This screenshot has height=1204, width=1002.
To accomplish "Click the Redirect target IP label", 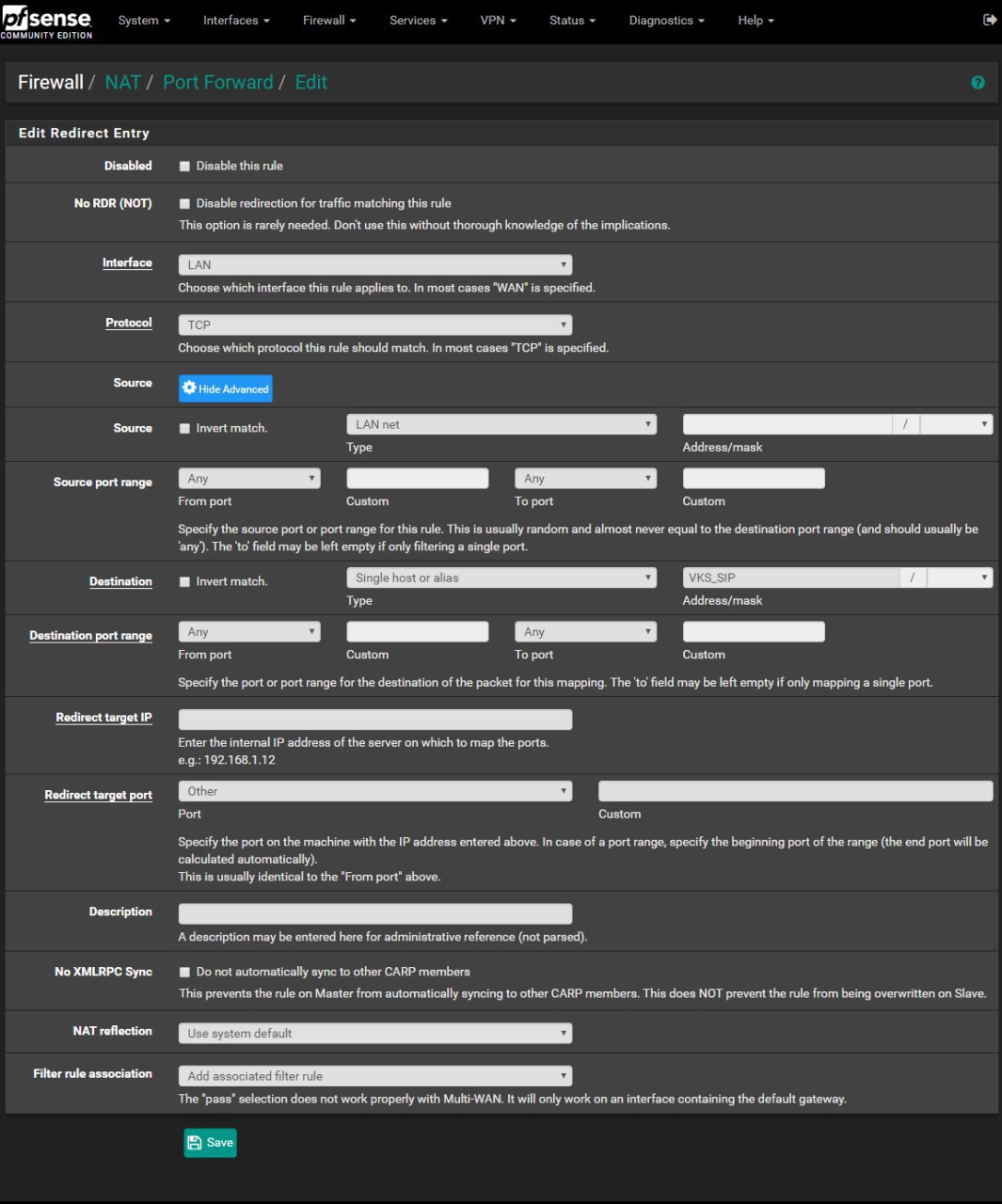I will pyautogui.click(x=103, y=718).
